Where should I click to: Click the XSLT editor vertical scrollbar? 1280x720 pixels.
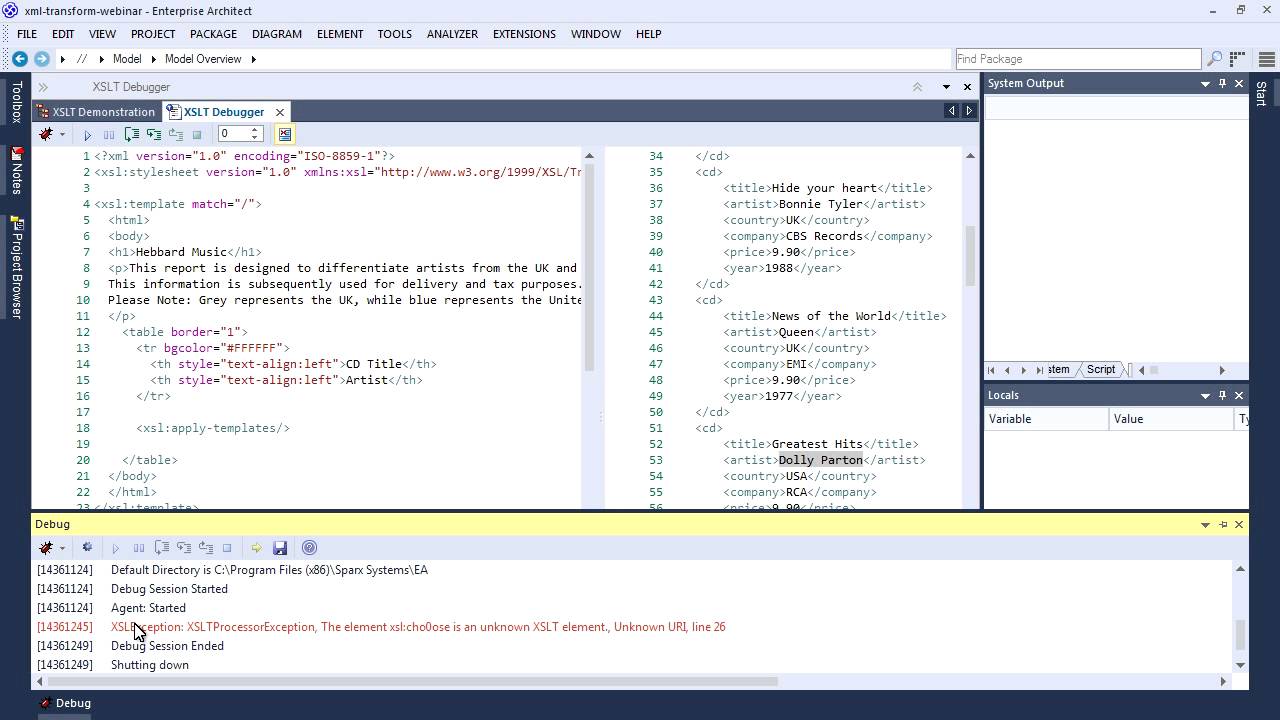[589, 267]
